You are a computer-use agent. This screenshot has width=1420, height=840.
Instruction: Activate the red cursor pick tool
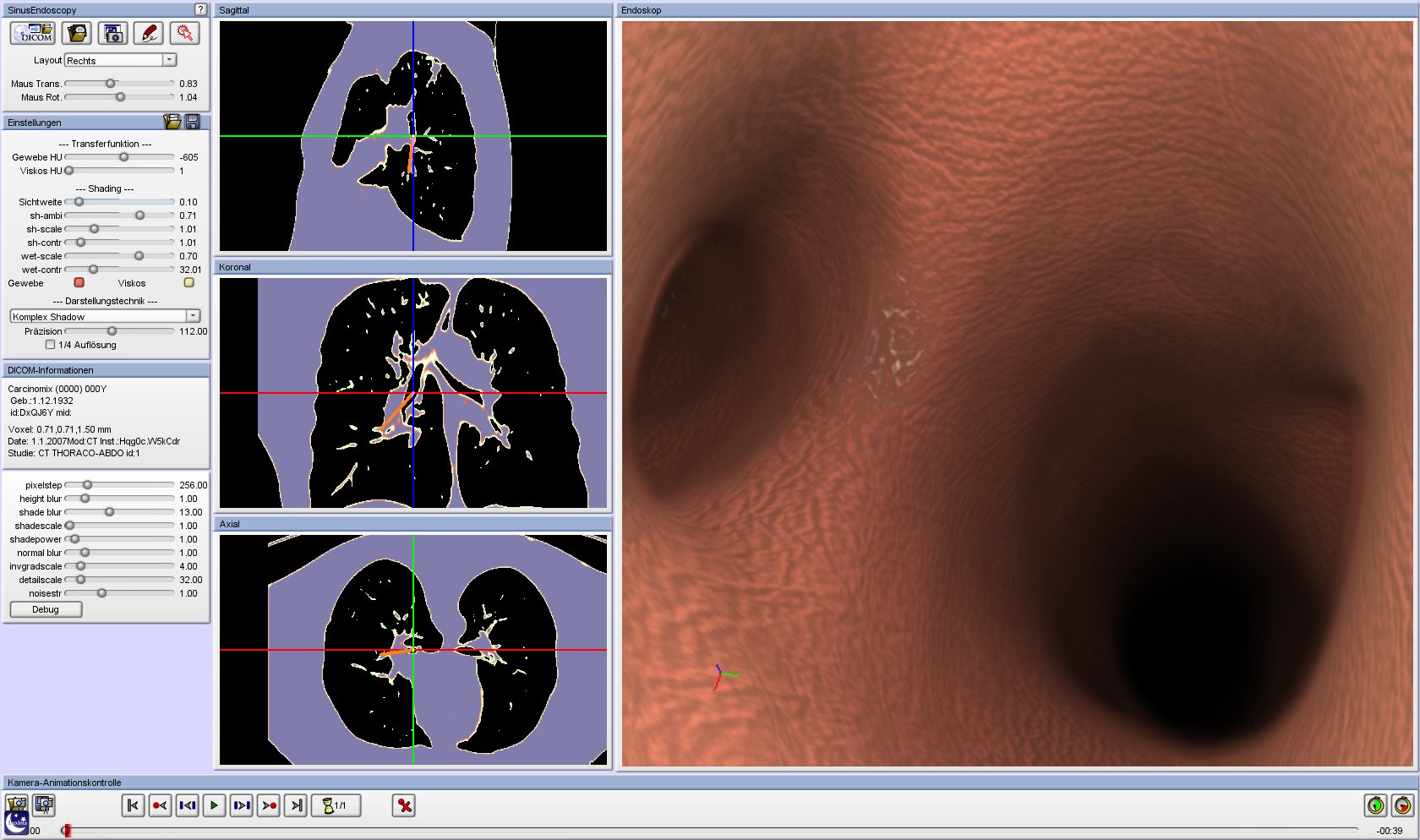pyautogui.click(x=184, y=34)
